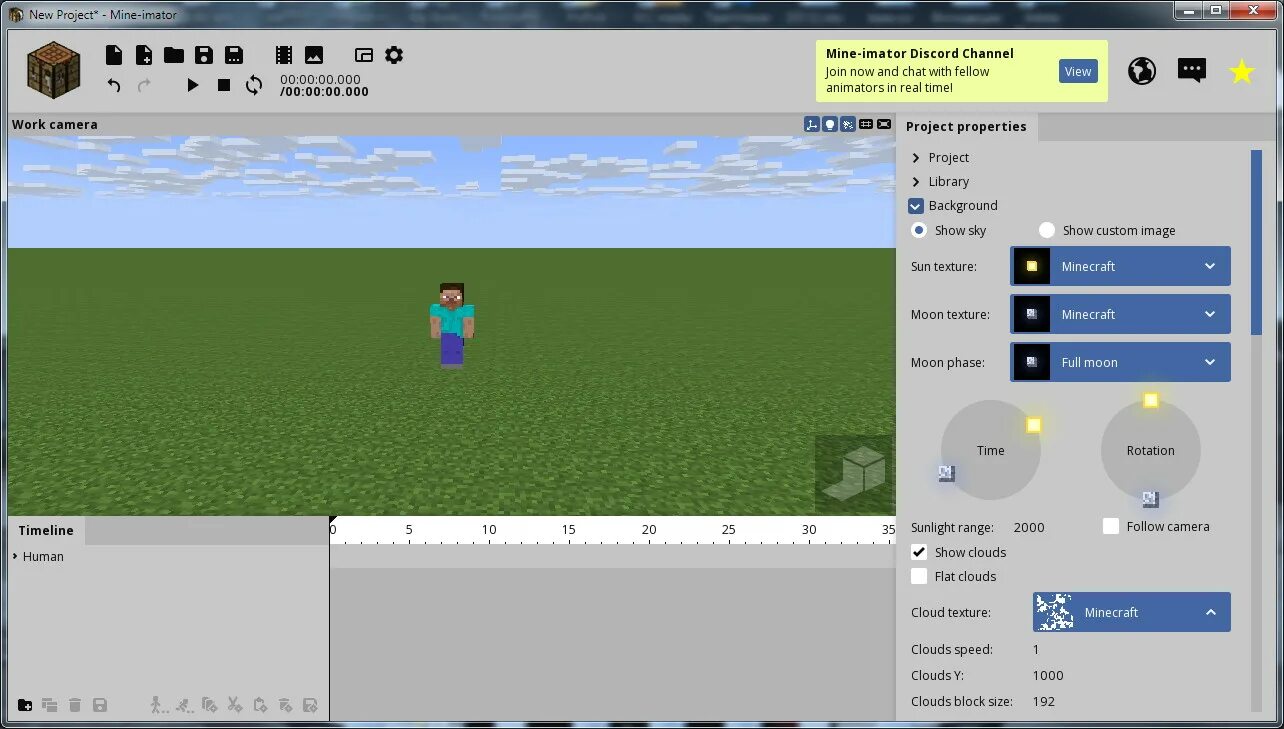Image resolution: width=1284 pixels, height=729 pixels.
Task: Select the Timeline tab
Action: (x=46, y=530)
